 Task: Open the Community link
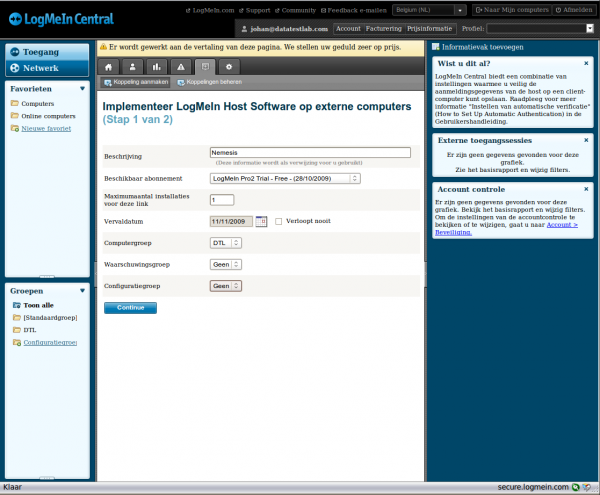(x=295, y=10)
